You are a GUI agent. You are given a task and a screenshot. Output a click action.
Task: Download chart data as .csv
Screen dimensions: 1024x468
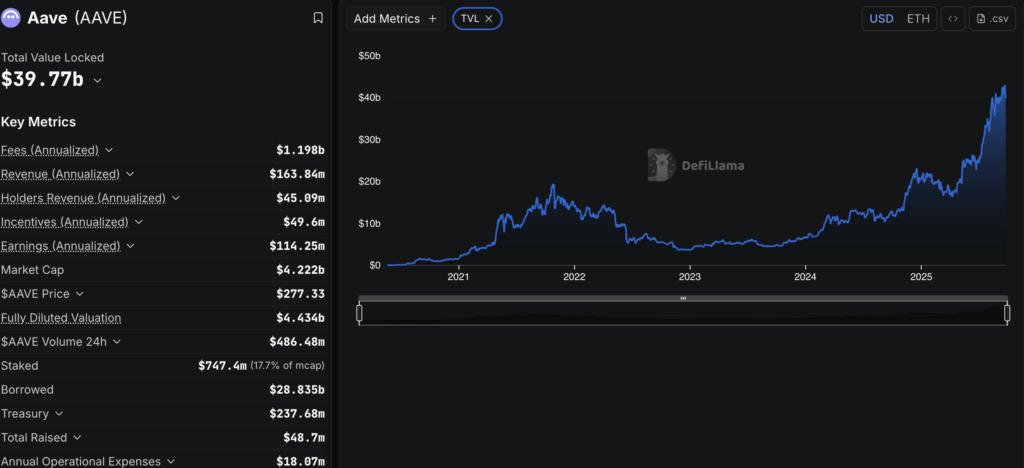(992, 19)
